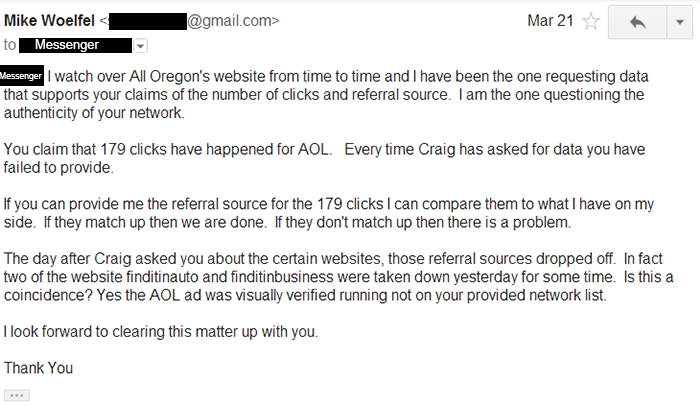This screenshot has width=700, height=406.
Task: Expand recipient details arrow next to Messenger
Action: (x=141, y=46)
